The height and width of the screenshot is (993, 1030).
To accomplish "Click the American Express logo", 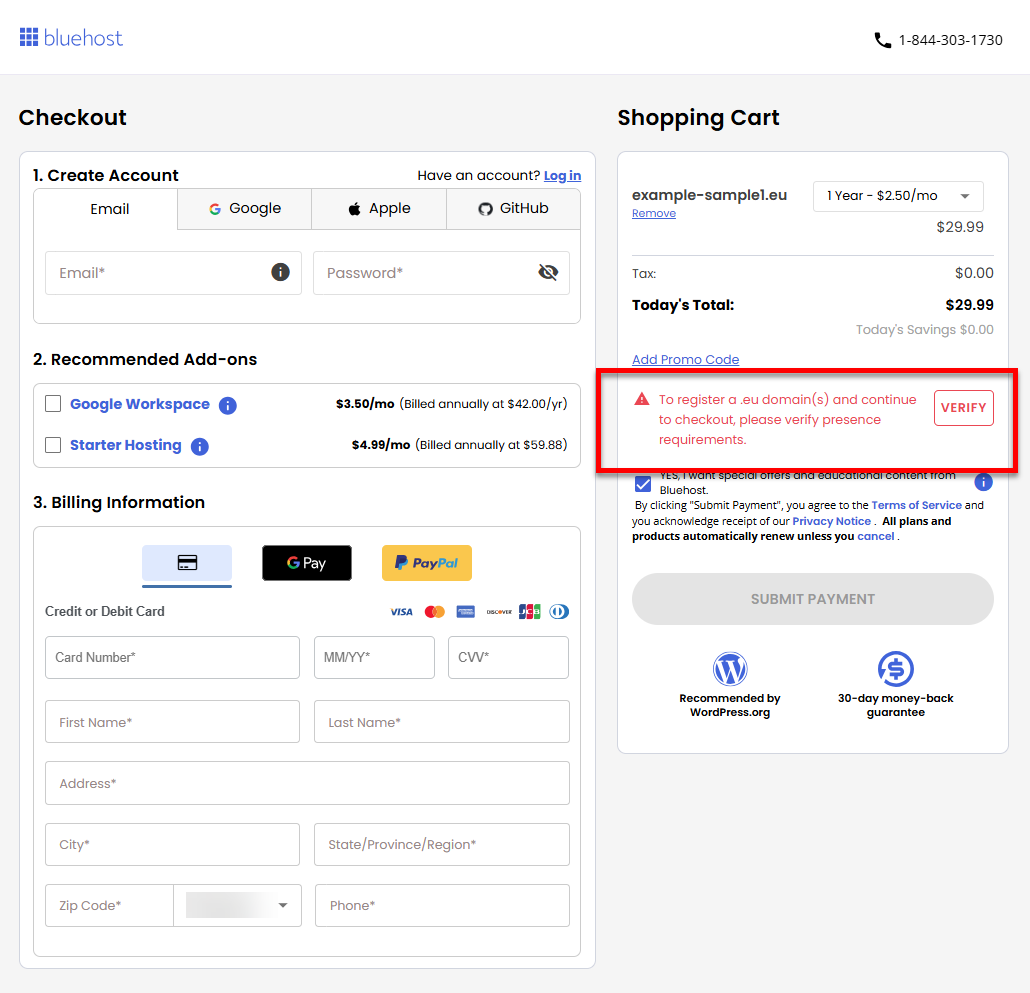I will click(x=466, y=612).
